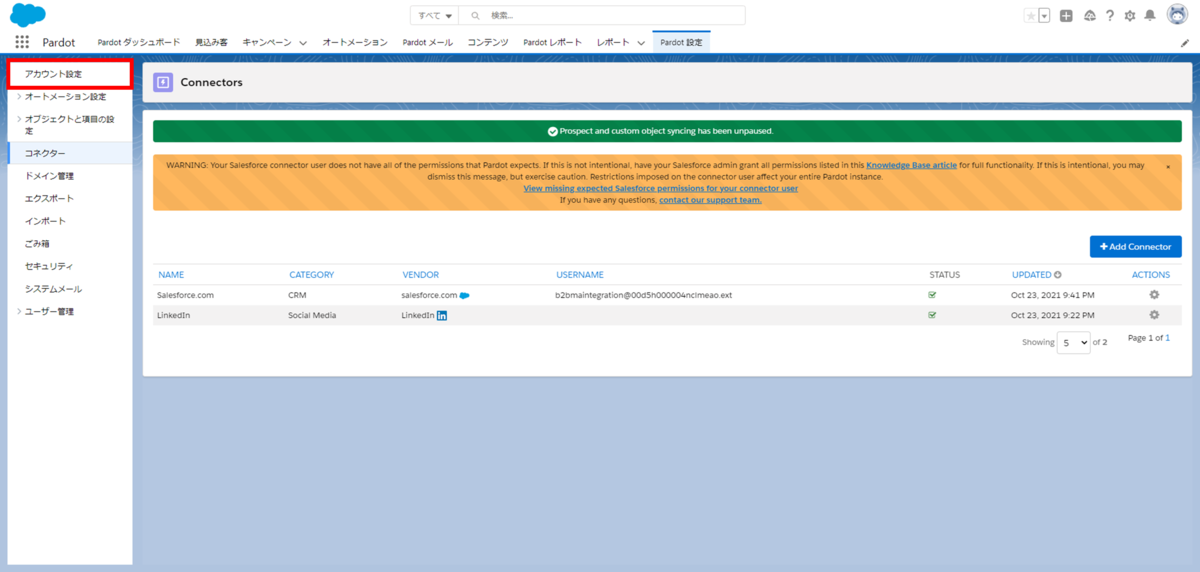1200x572 pixels.
Task: Select the Pardot 設定 tab
Action: point(681,43)
